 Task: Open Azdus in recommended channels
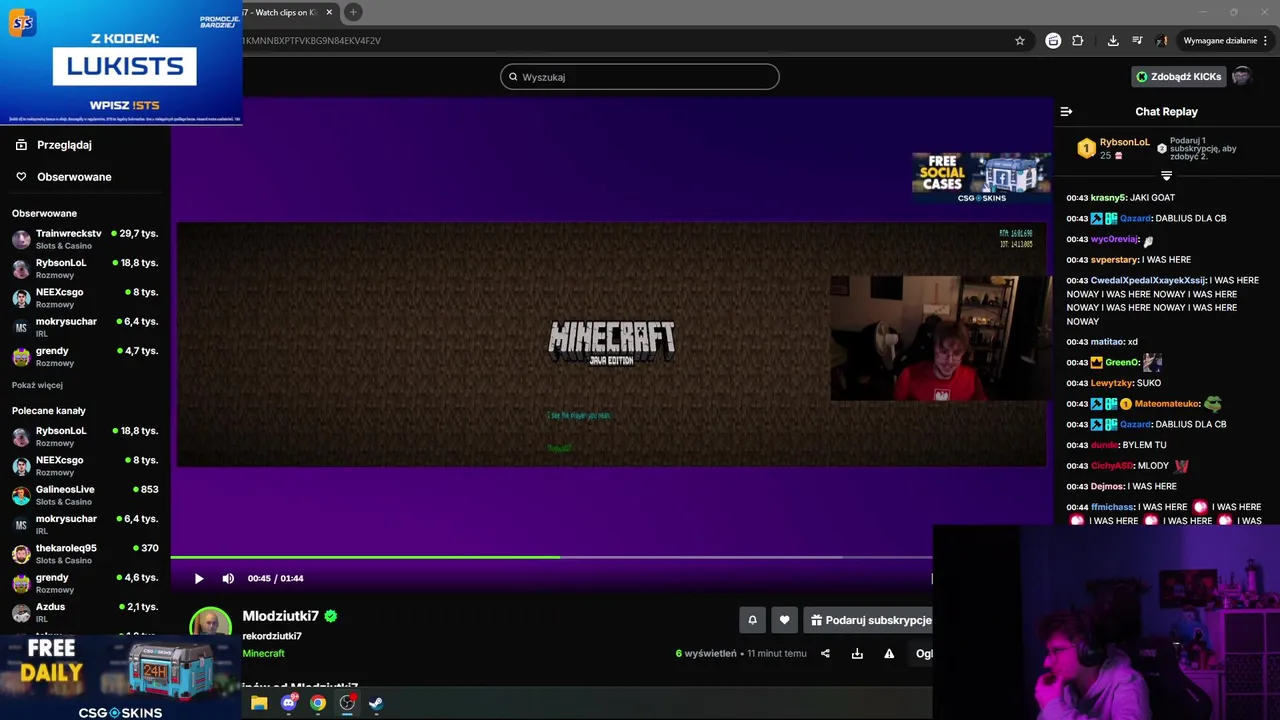point(85,612)
